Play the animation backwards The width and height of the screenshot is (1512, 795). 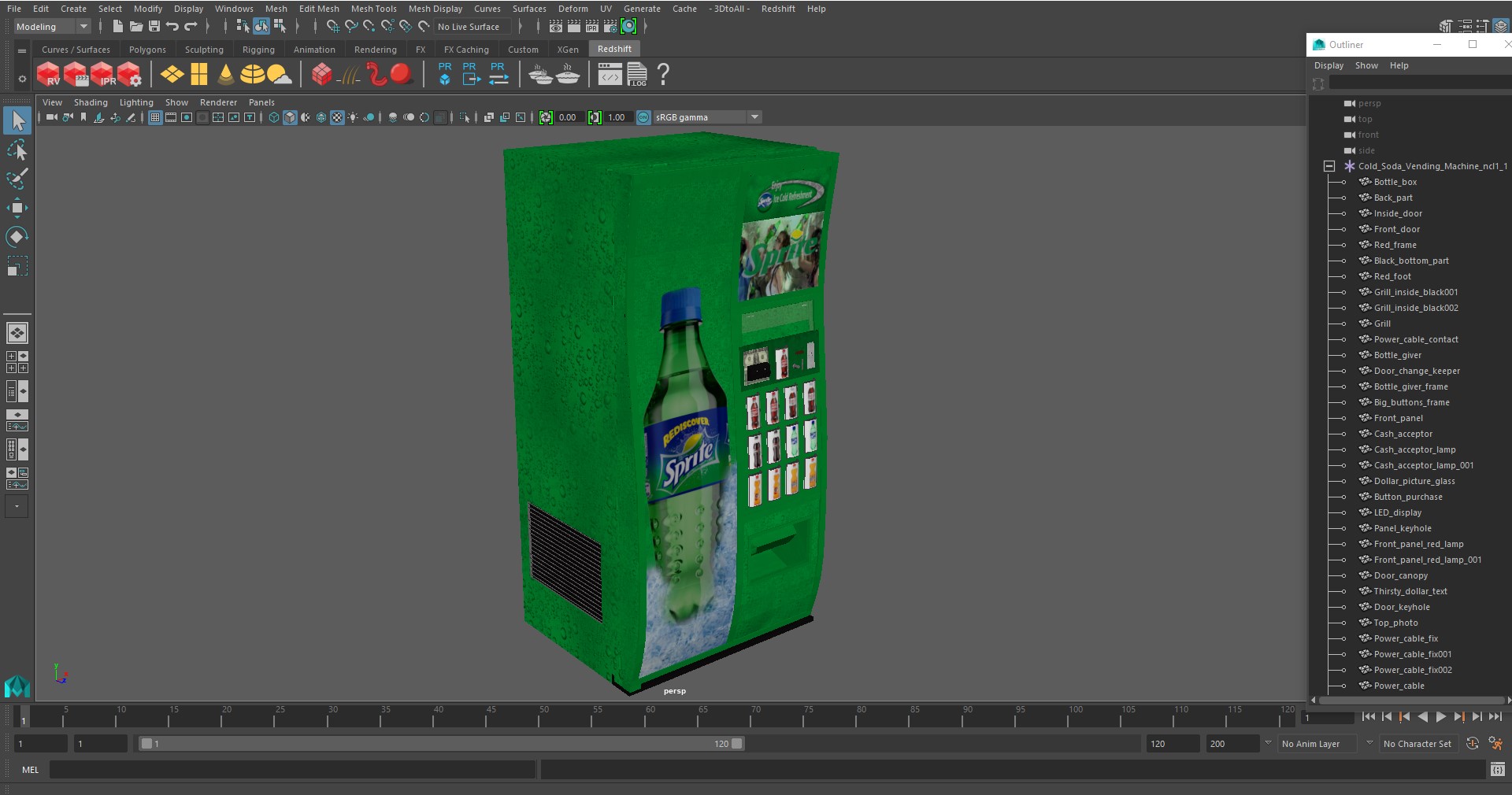(1422, 716)
